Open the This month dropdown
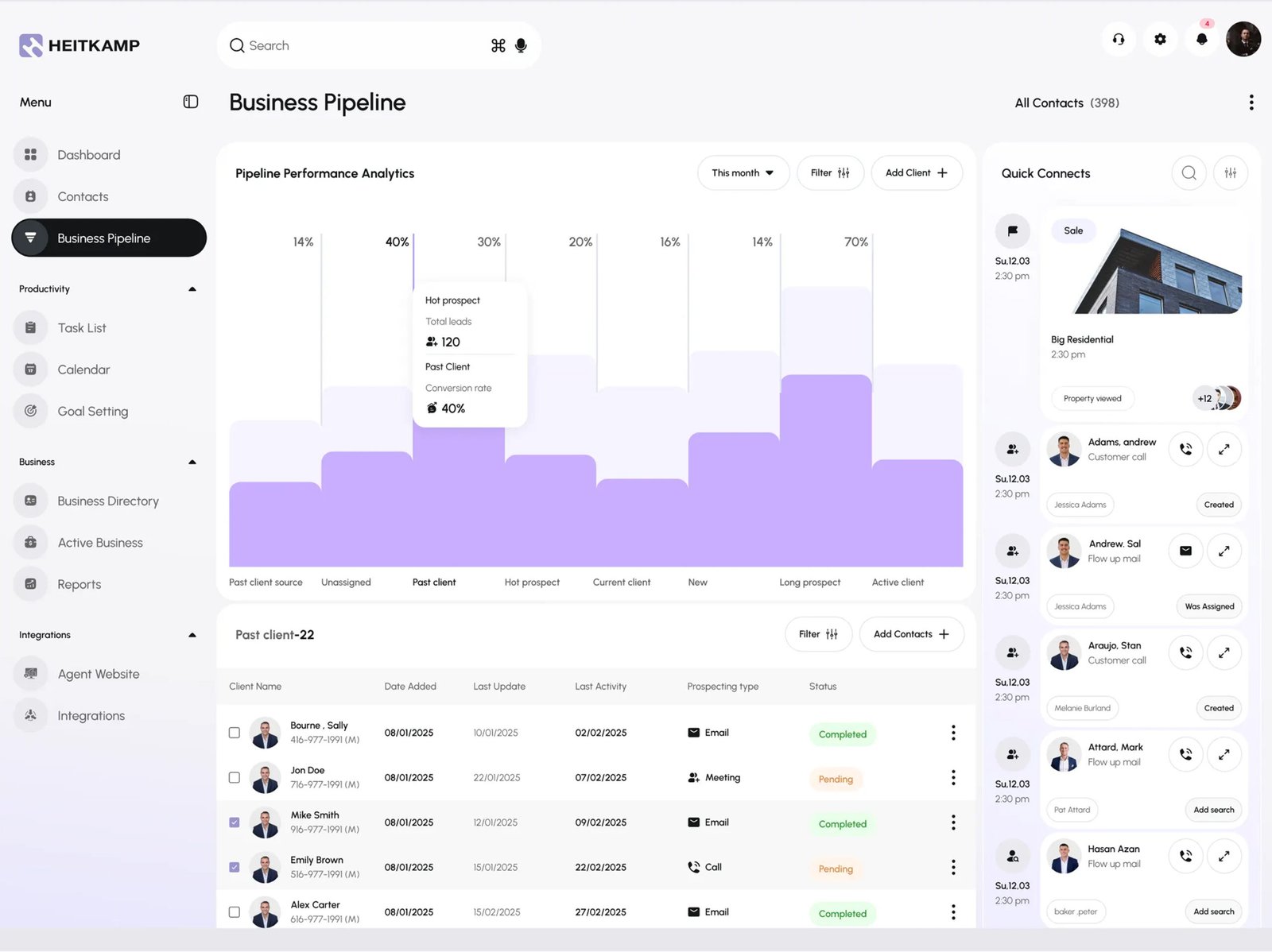Image resolution: width=1272 pixels, height=952 pixels. coord(743,173)
